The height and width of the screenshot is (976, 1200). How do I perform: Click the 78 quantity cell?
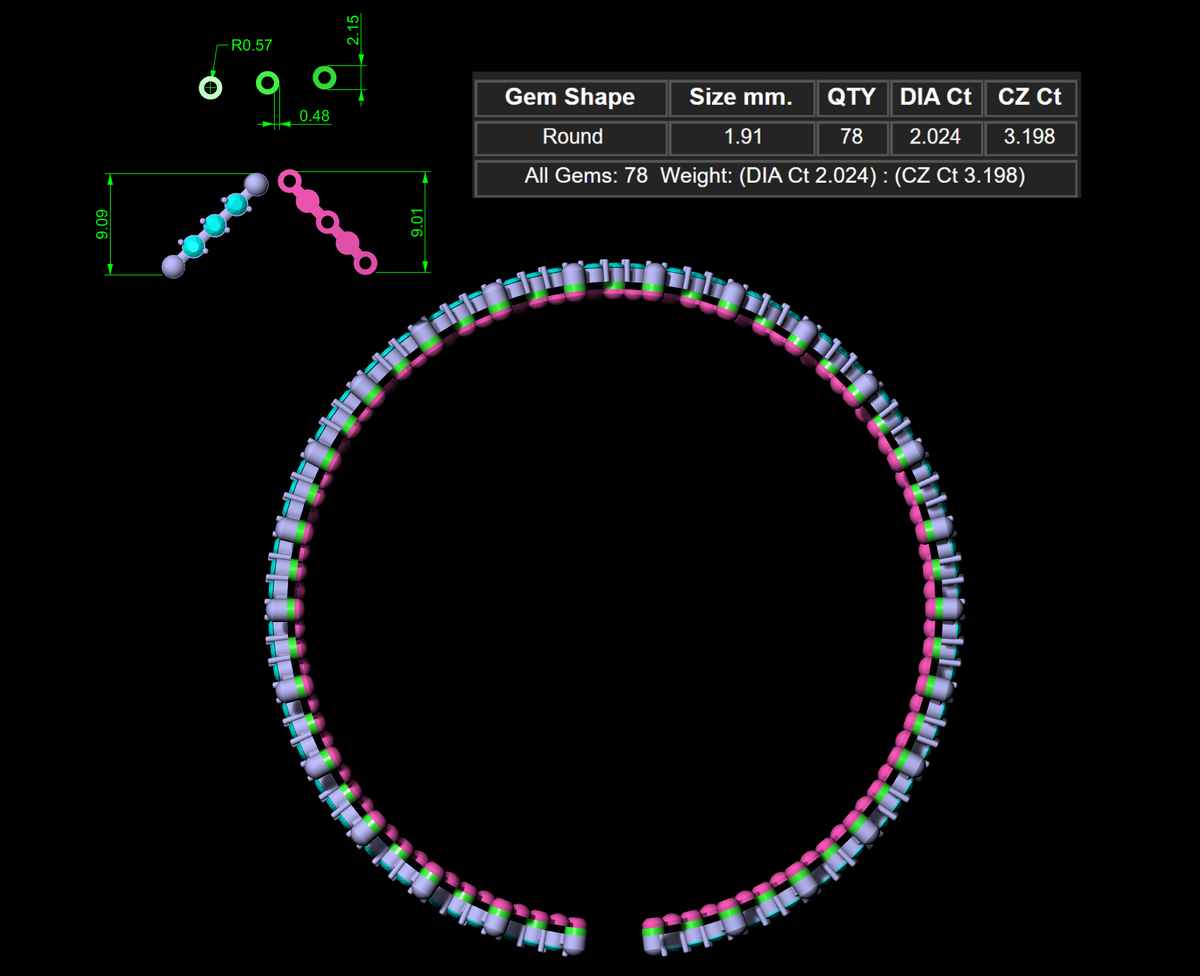[852, 137]
